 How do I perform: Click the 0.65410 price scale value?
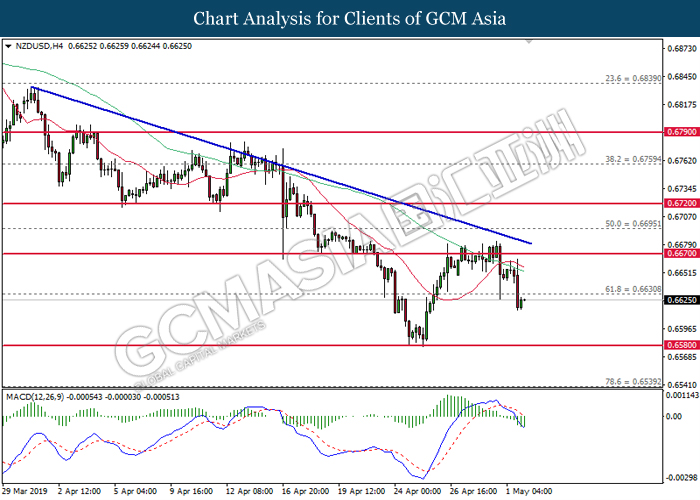pos(682,385)
